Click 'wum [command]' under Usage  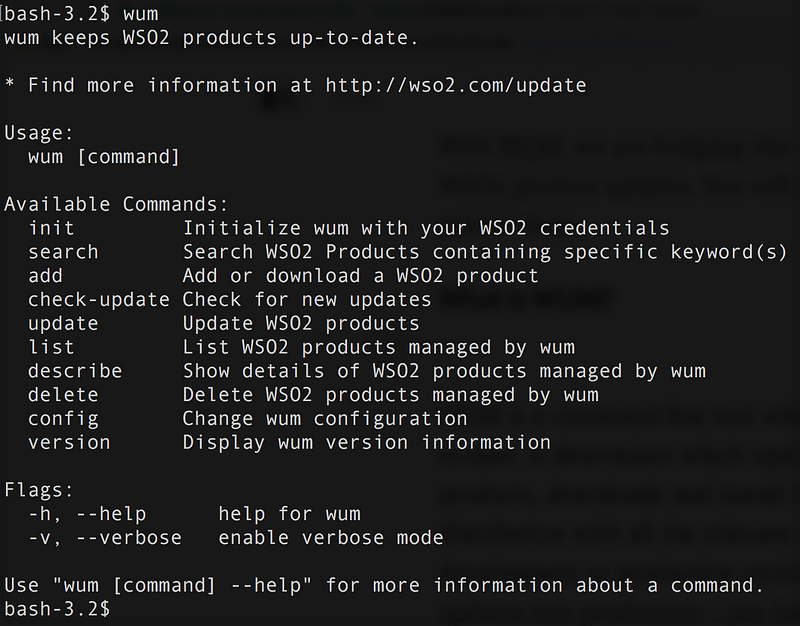104,157
